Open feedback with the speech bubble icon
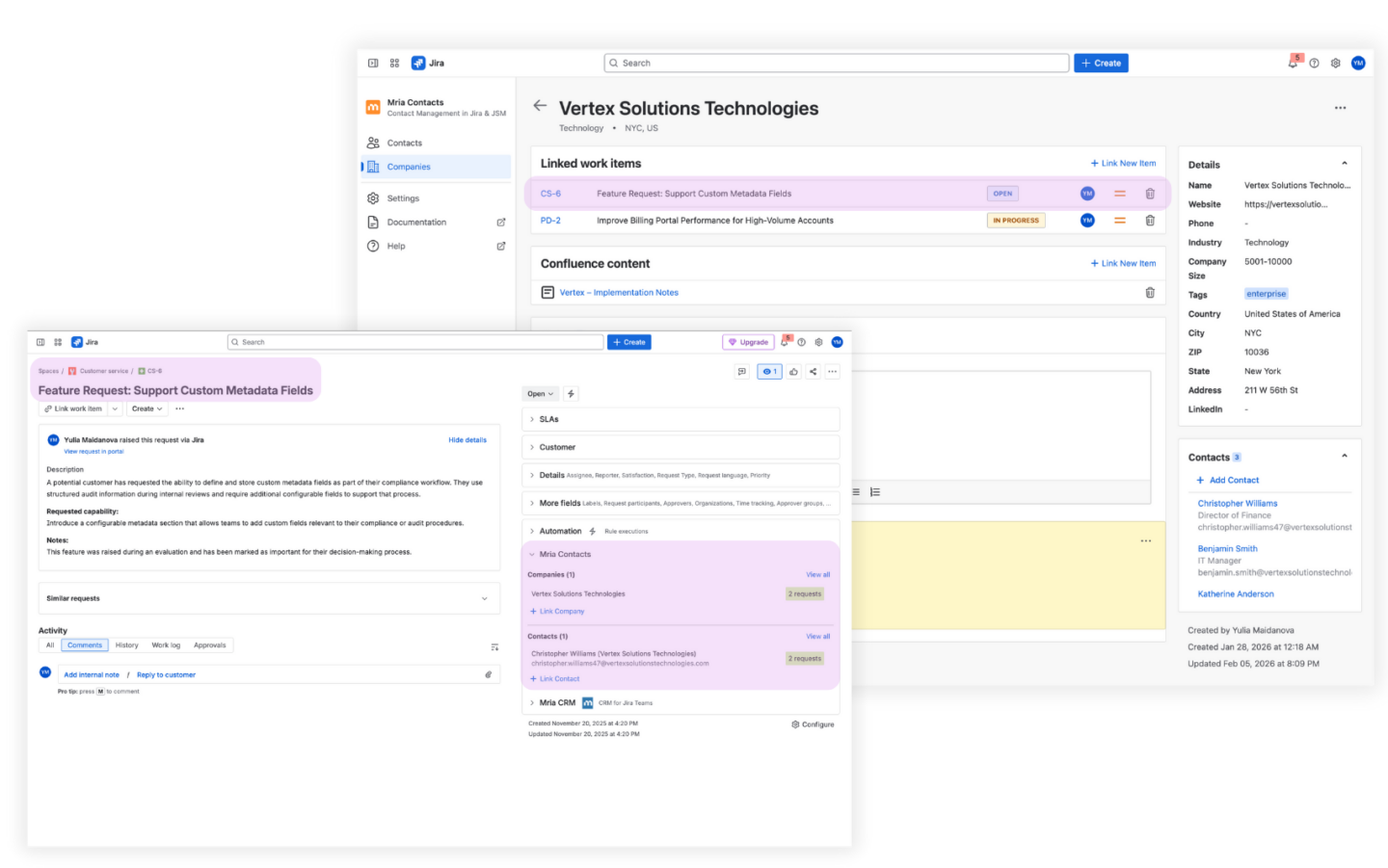1388x868 pixels. 742,371
